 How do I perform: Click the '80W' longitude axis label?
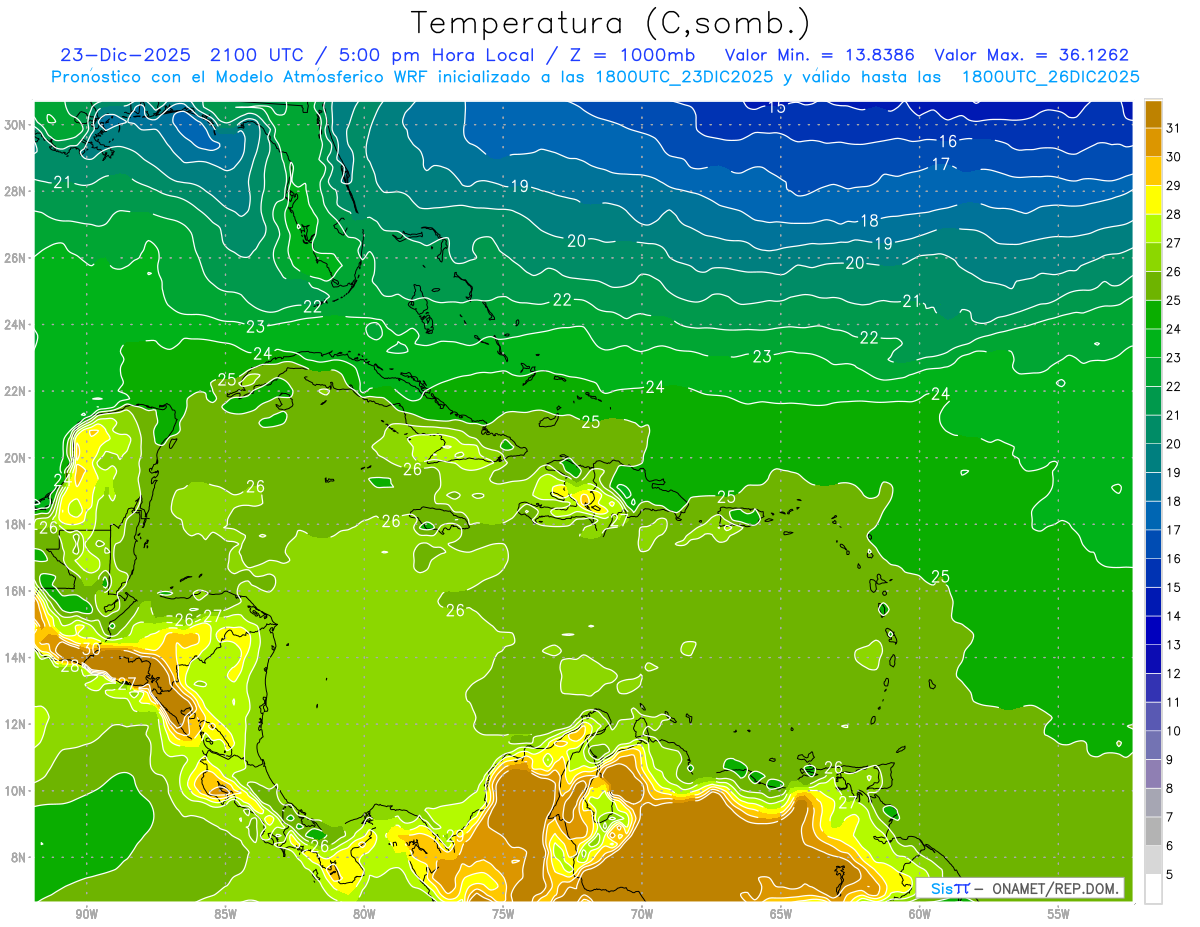click(364, 914)
